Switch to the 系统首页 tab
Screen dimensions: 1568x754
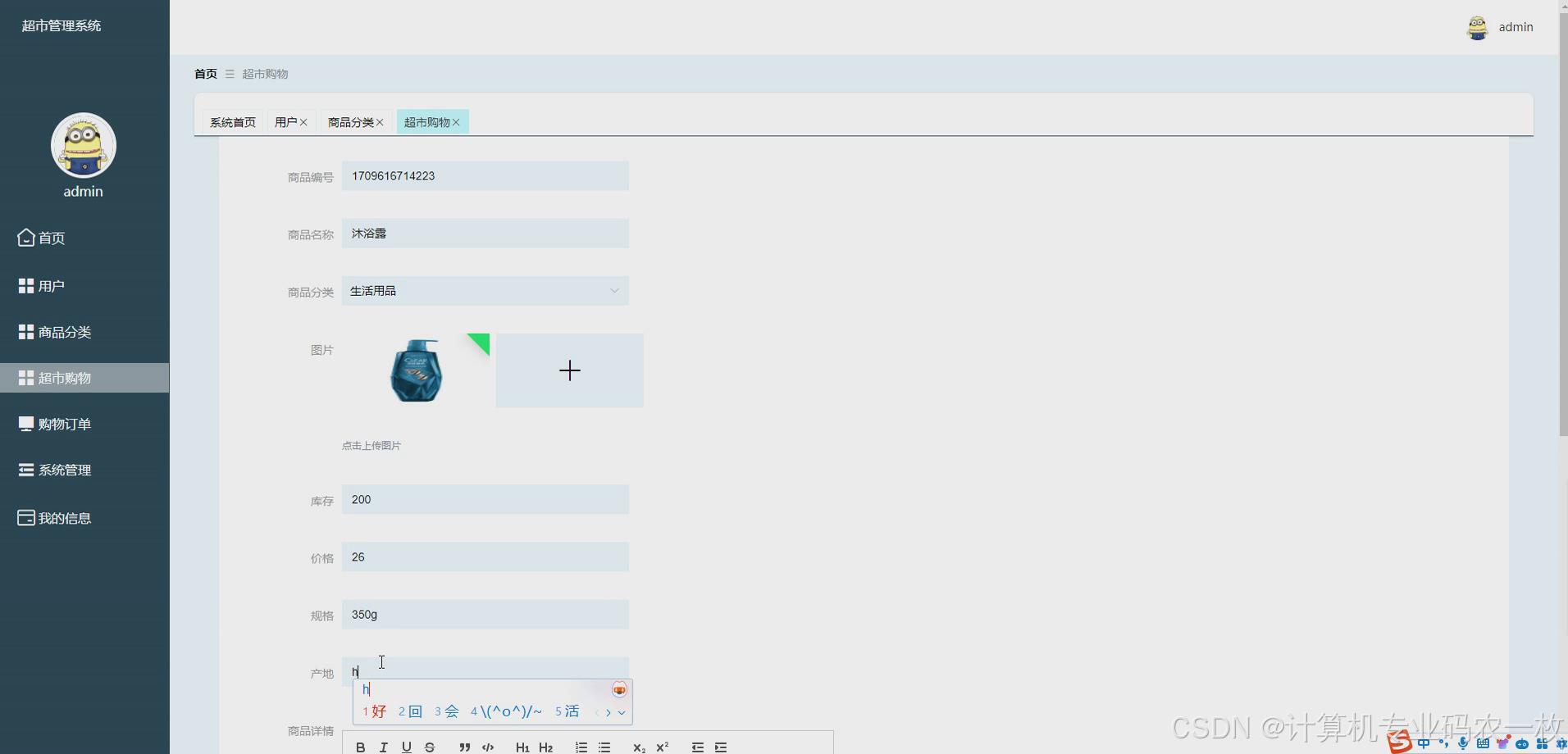pos(233,122)
